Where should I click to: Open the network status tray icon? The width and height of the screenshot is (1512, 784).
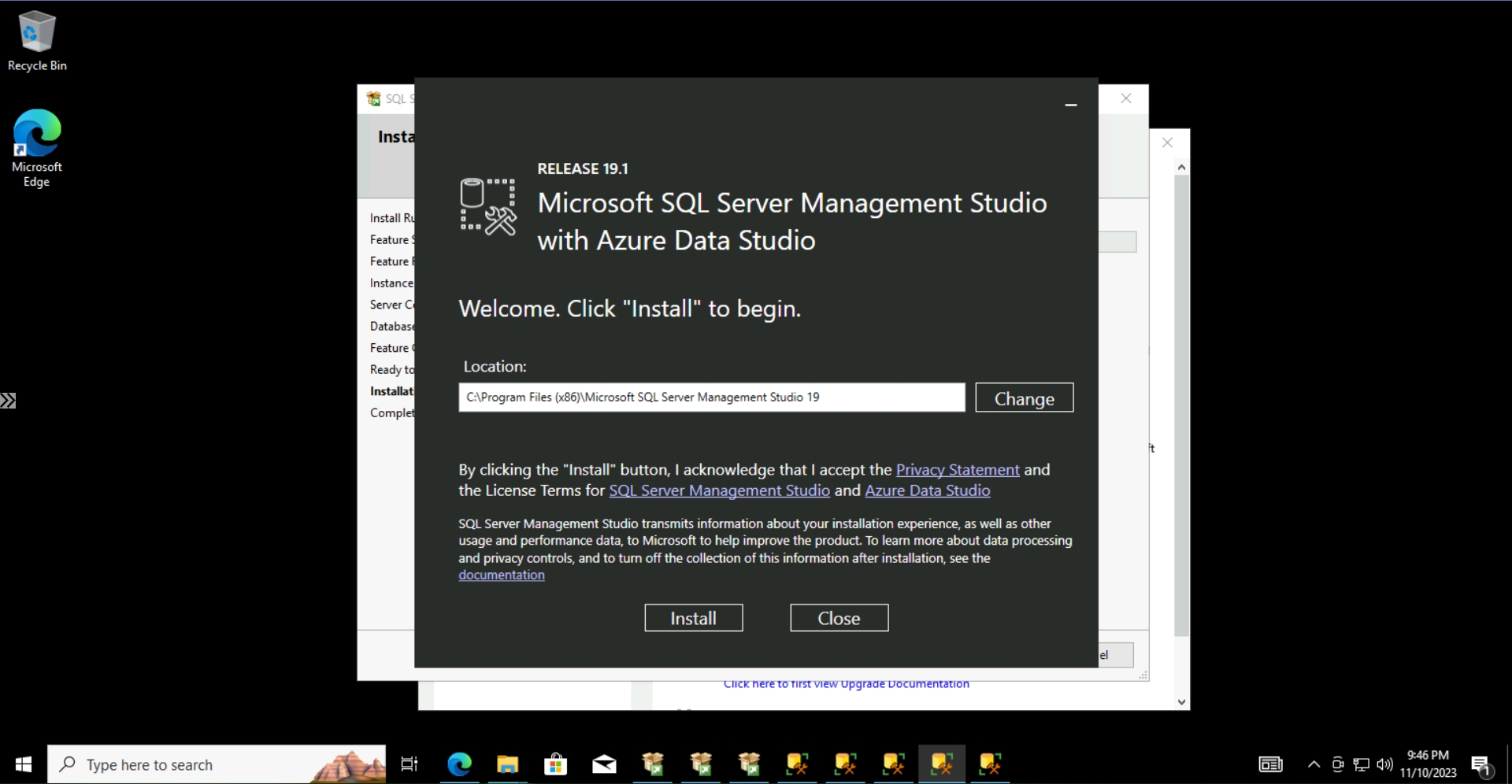(1361, 764)
